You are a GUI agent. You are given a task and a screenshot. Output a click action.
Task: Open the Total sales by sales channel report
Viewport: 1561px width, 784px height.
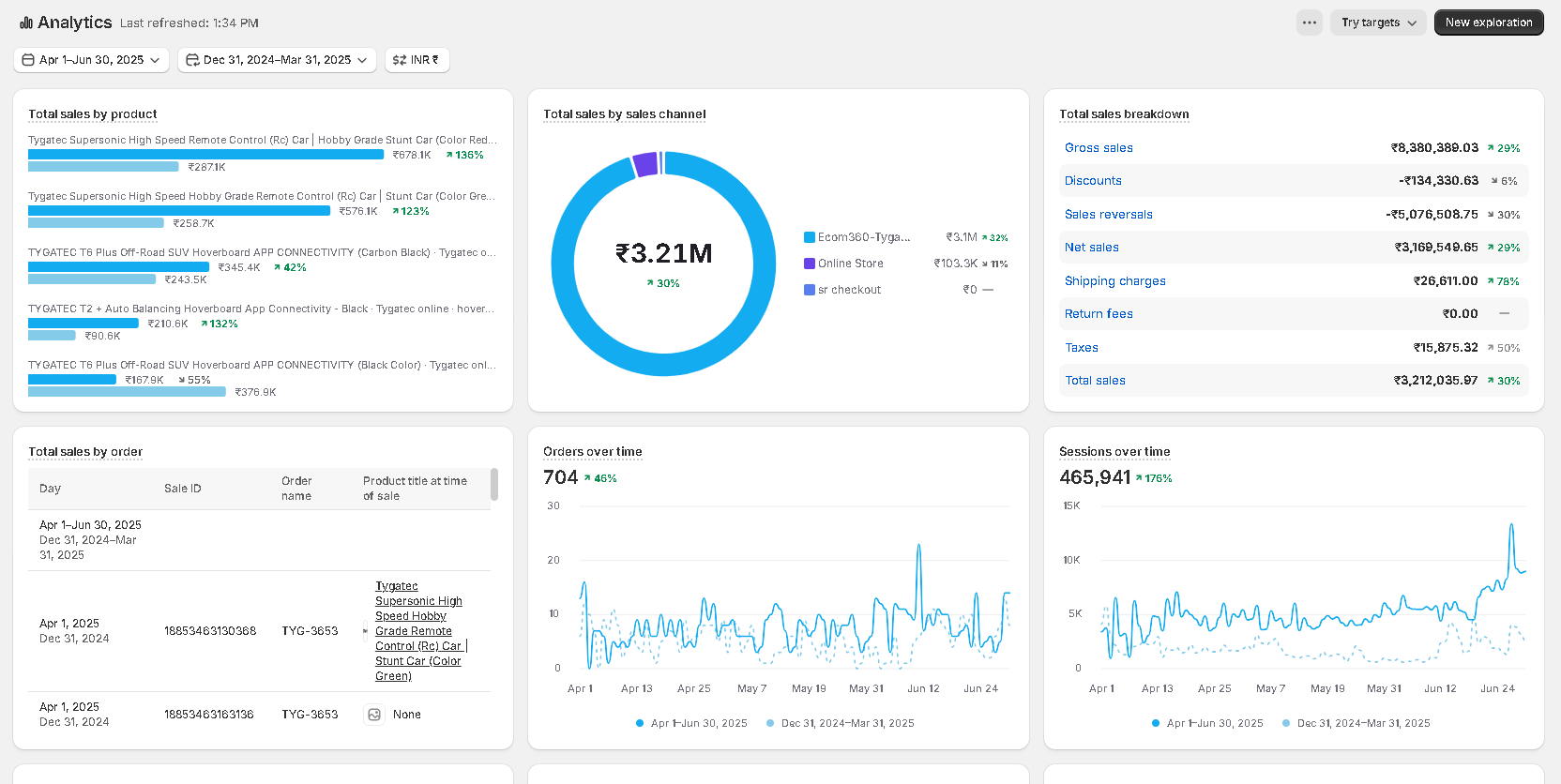[x=625, y=114]
